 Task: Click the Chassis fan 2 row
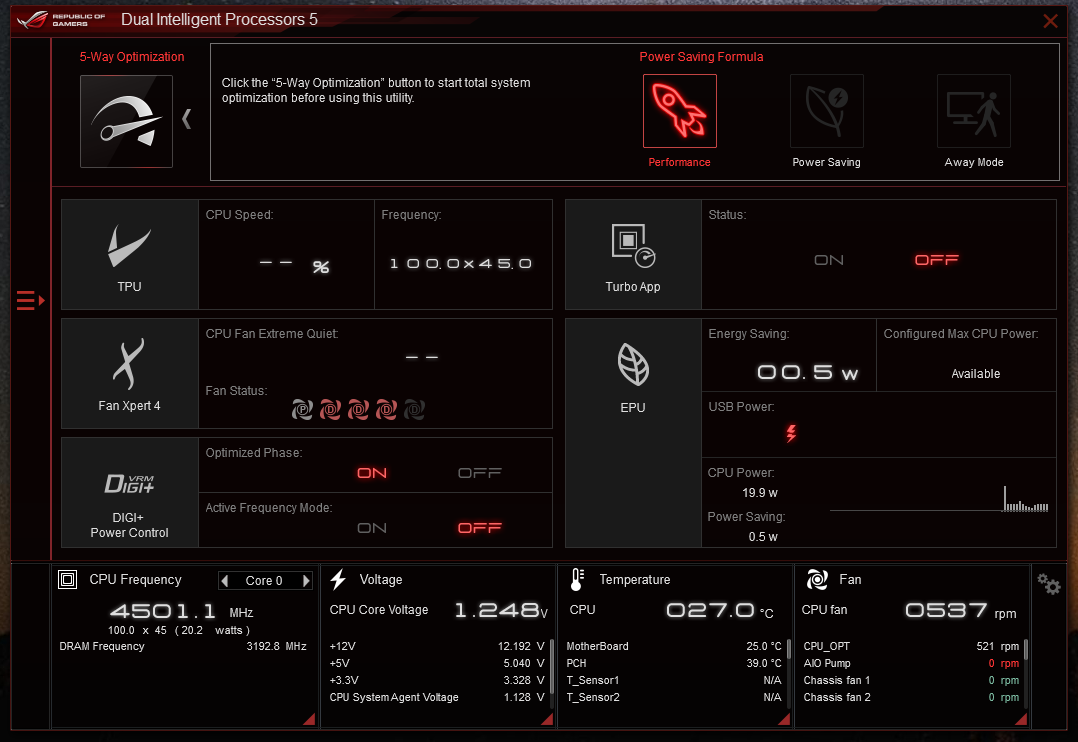[x=911, y=697]
